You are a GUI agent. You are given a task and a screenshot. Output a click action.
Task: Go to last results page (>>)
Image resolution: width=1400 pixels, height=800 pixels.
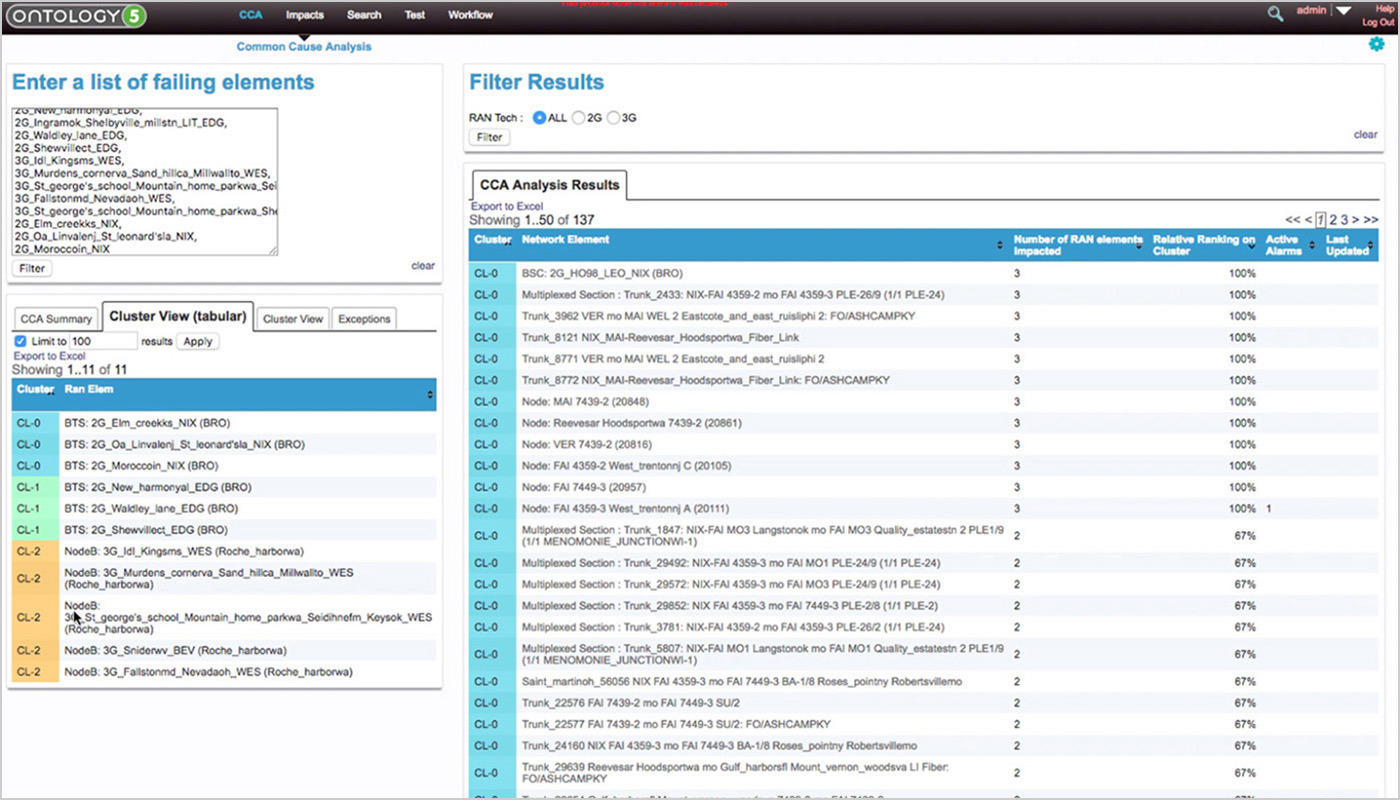click(x=1370, y=219)
